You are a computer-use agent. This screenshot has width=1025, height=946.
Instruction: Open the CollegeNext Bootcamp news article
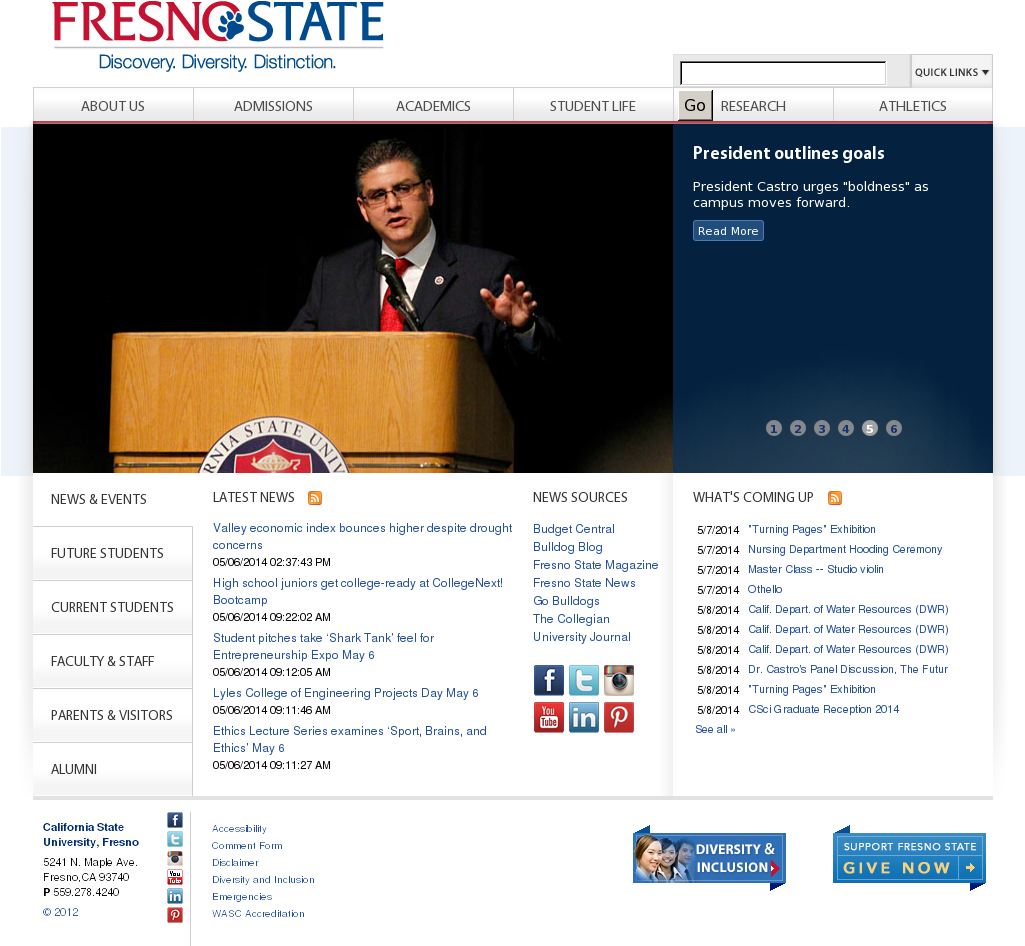tap(358, 591)
